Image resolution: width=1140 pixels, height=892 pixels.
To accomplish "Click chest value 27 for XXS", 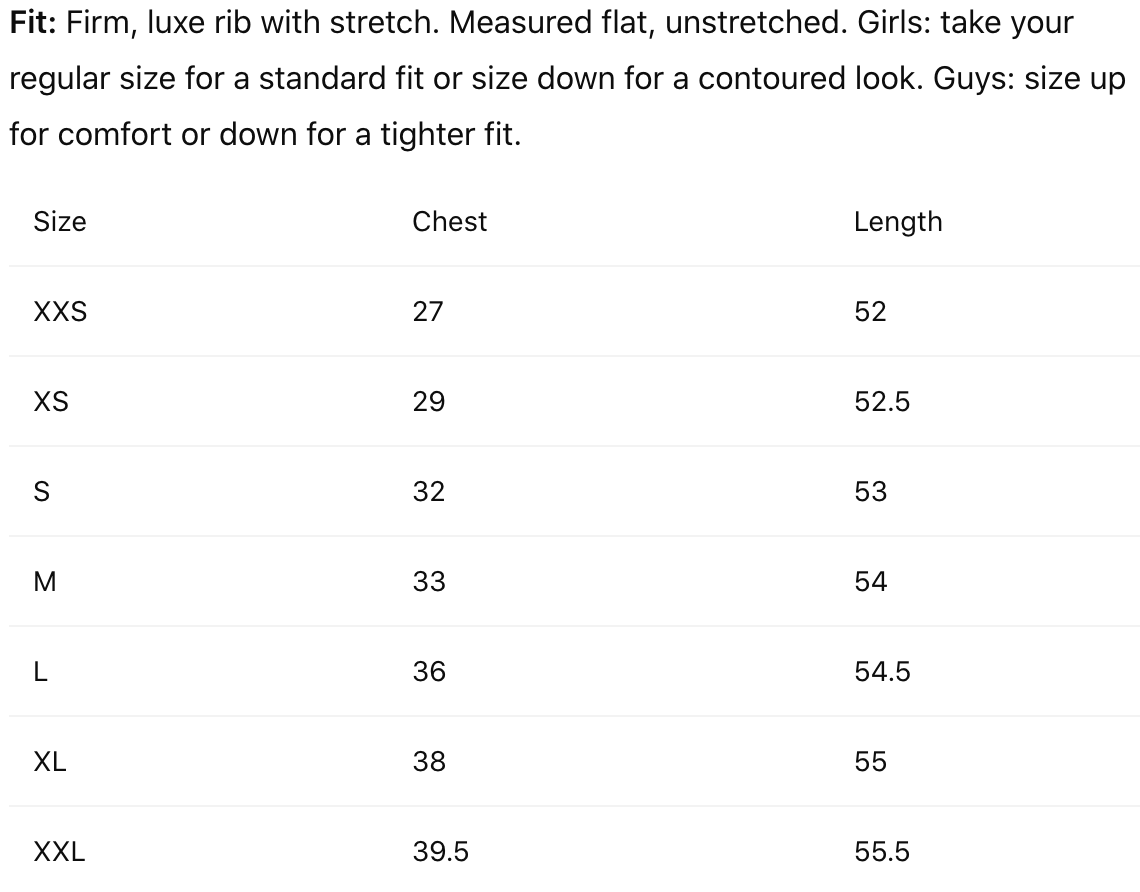I will tap(427, 312).
